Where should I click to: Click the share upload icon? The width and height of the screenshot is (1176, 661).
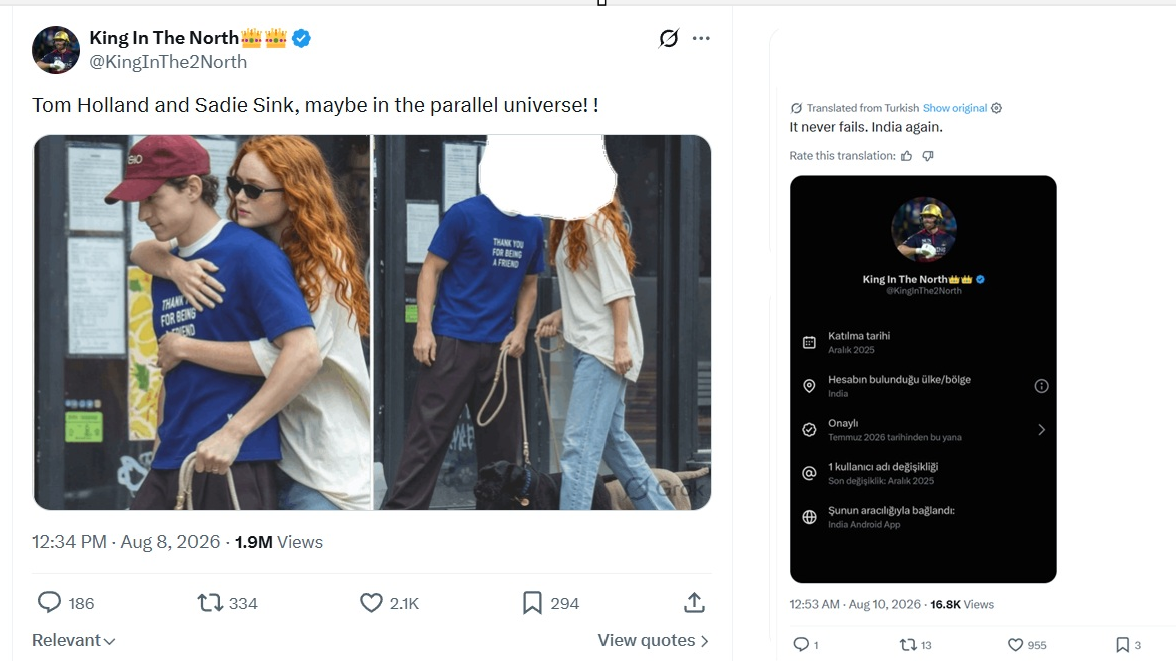694,602
